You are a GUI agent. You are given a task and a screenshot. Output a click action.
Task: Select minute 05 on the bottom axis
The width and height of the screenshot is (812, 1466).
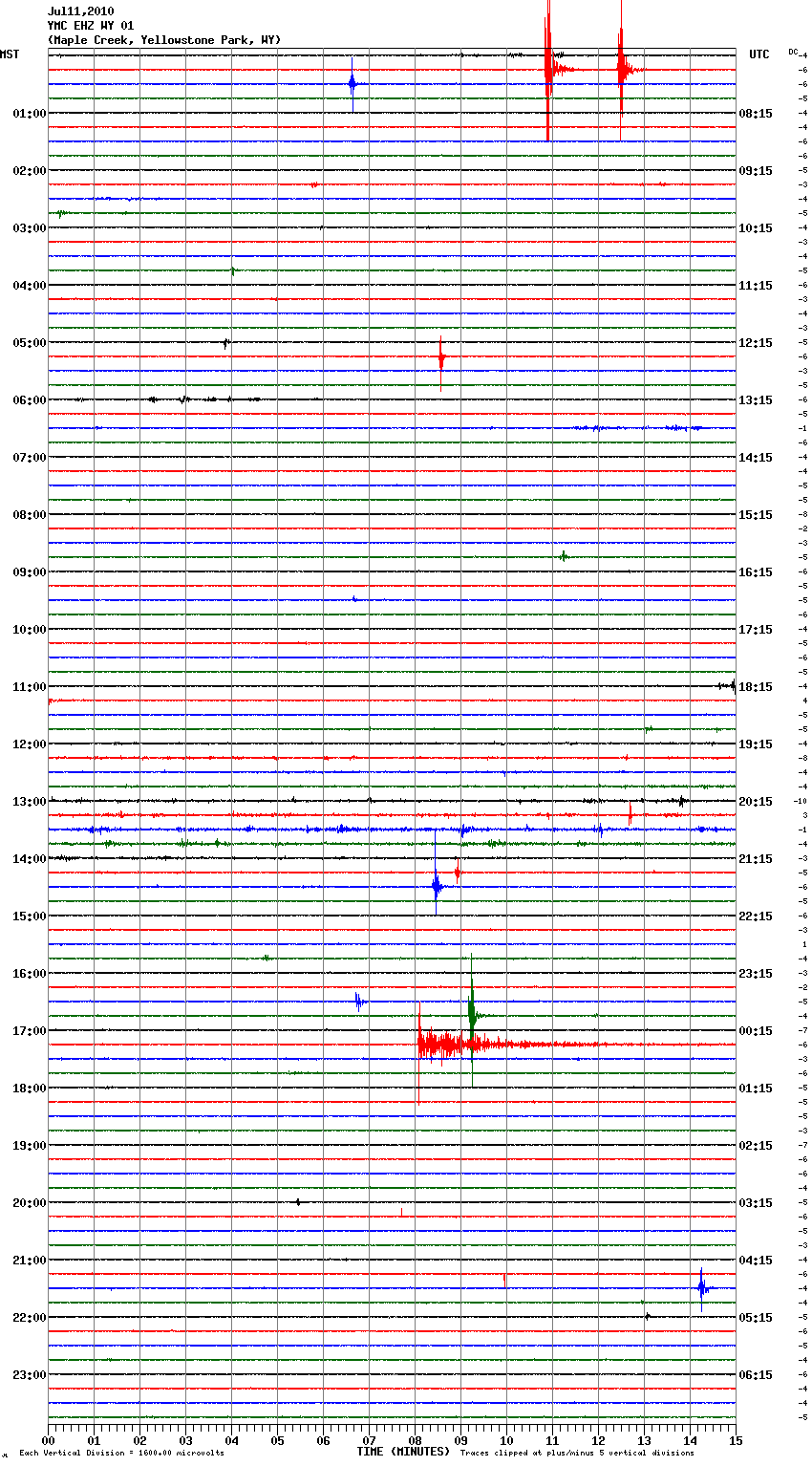277,1439
